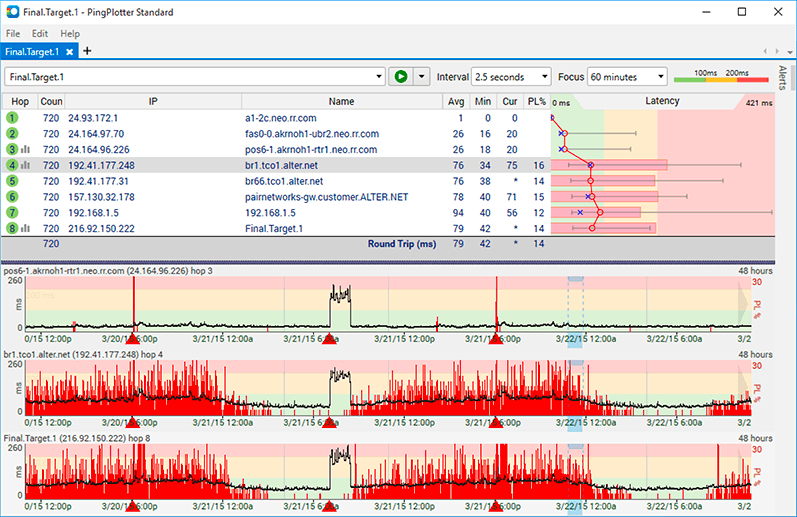The image size is (797, 517).
Task: Click the green hop 1 circle icon
Action: (x=12, y=117)
